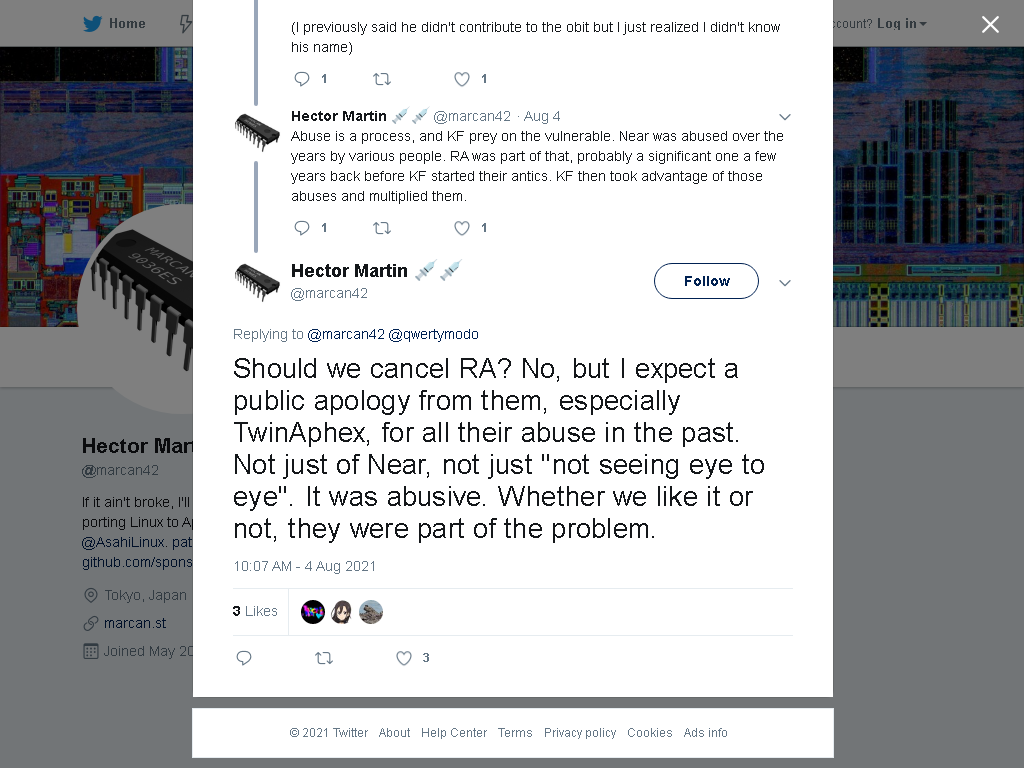Retweet the top tweet about the obit

pos(382,79)
